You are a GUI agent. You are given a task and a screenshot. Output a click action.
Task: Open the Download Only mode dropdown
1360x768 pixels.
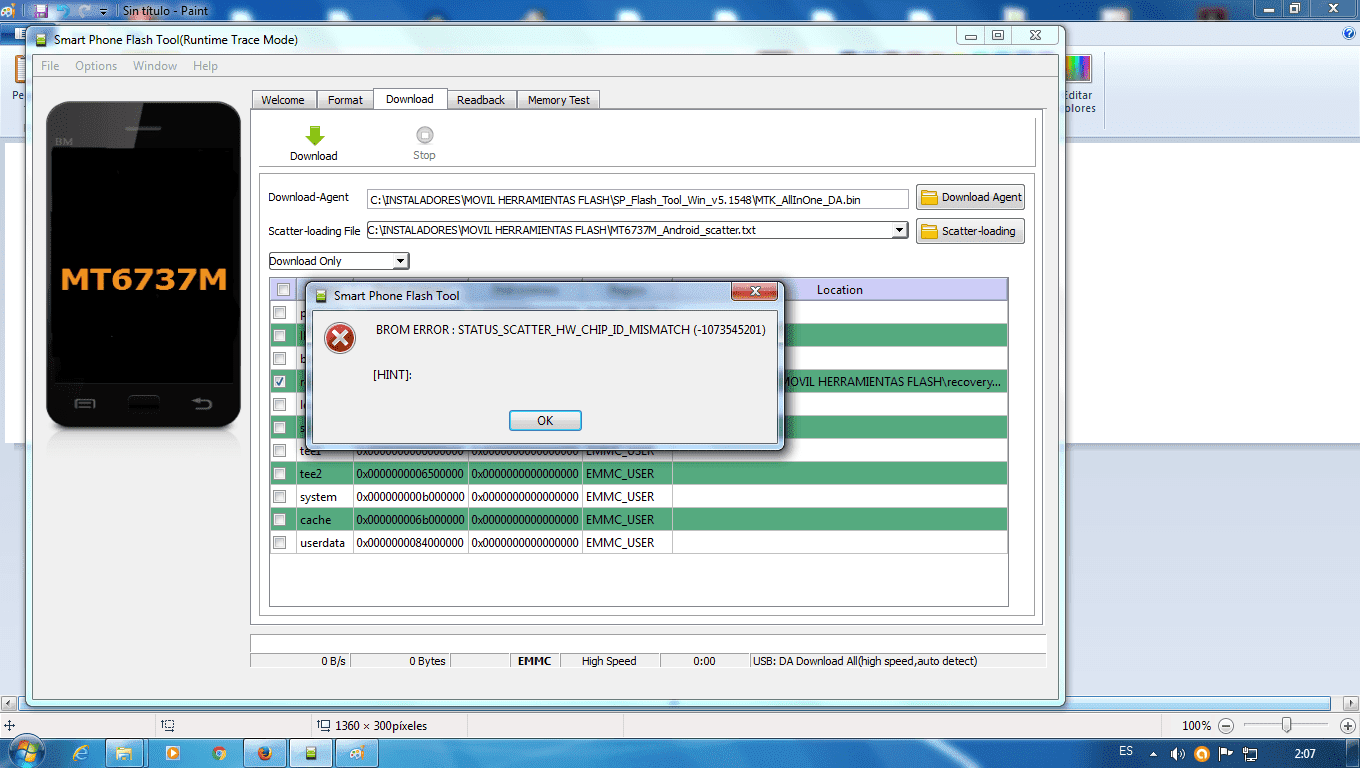pyautogui.click(x=339, y=261)
